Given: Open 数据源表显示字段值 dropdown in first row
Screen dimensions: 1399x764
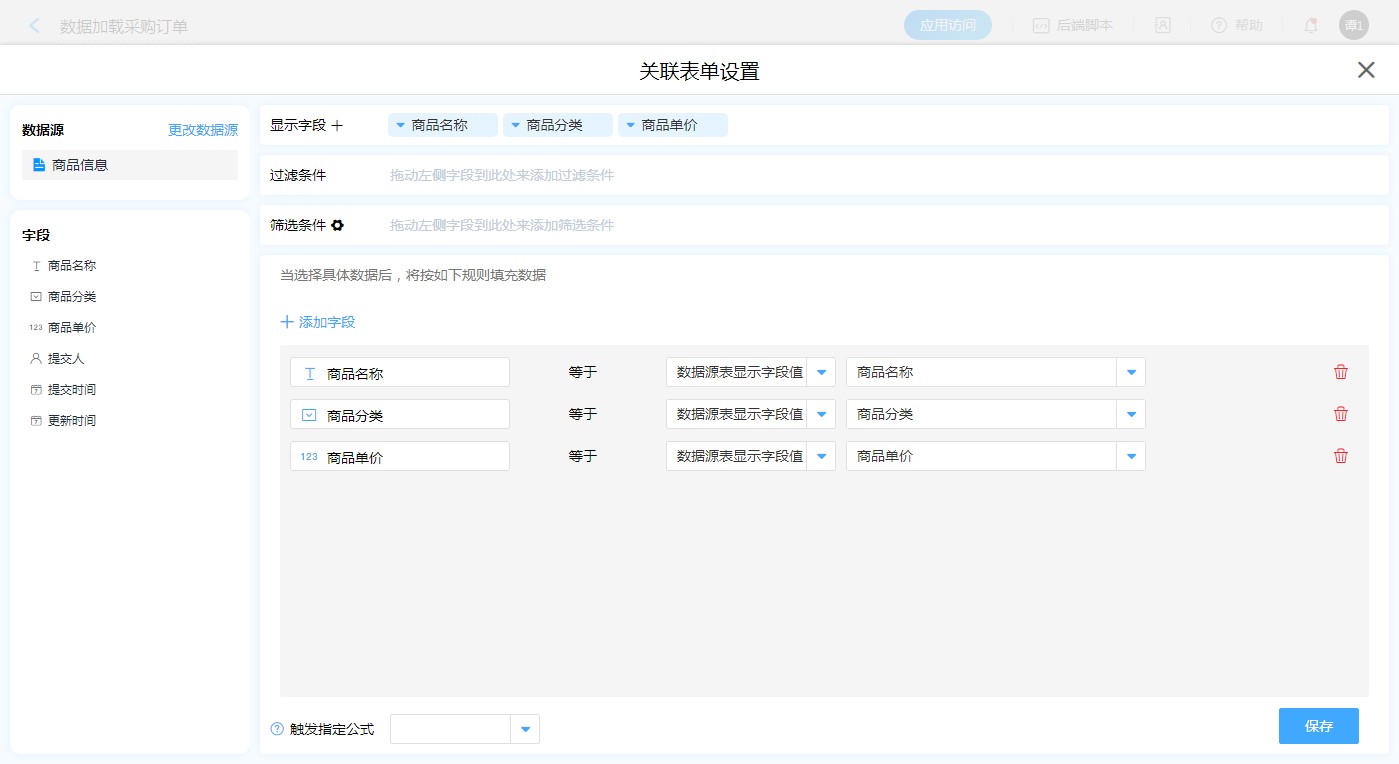Looking at the screenshot, I should point(821,372).
